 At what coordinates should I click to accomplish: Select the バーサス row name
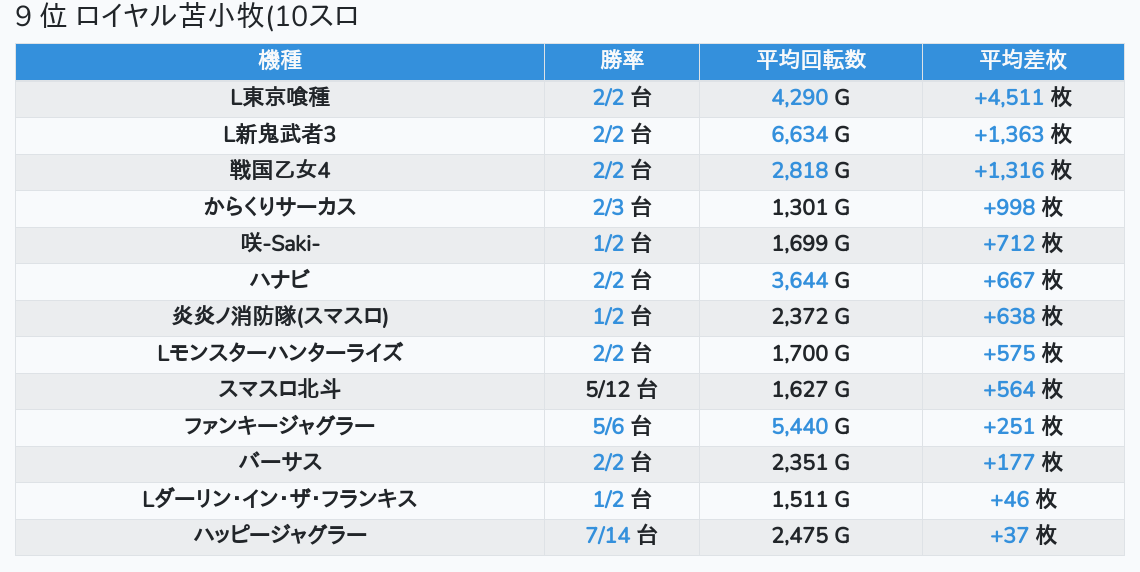[x=280, y=463]
